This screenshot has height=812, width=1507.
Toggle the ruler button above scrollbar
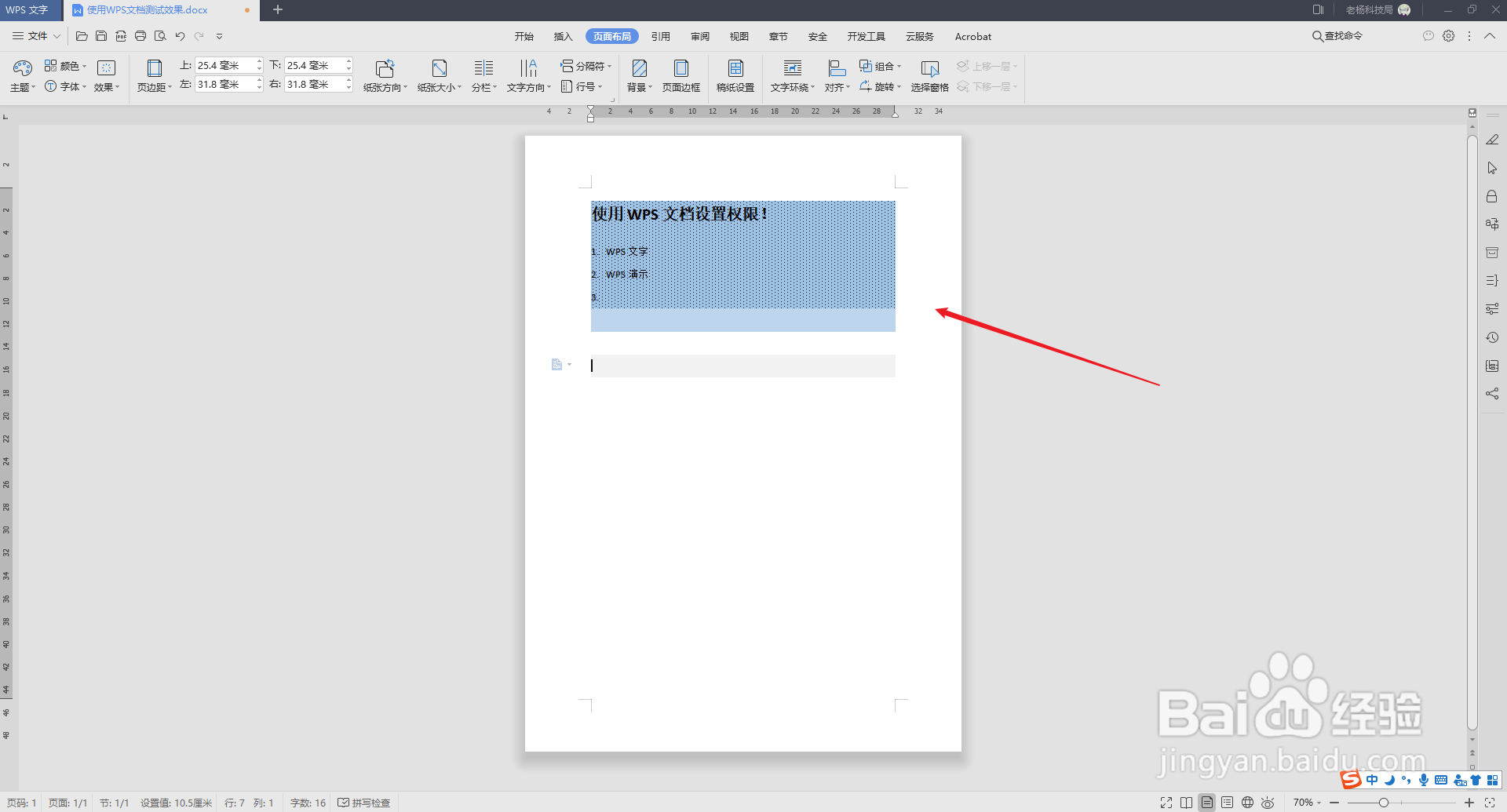[x=1472, y=113]
